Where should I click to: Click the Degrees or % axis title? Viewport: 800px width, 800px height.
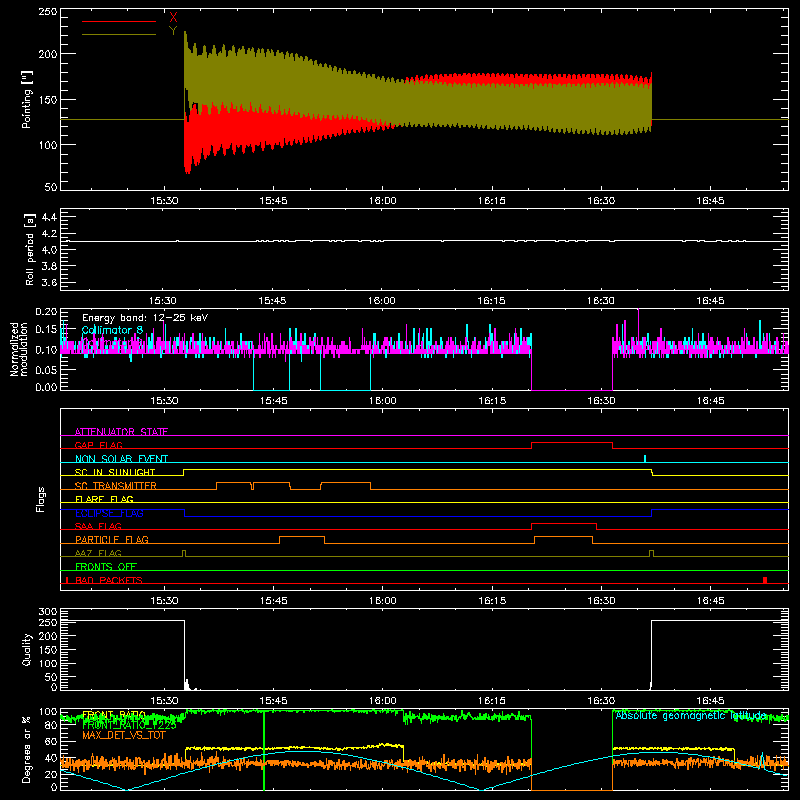coord(27,749)
